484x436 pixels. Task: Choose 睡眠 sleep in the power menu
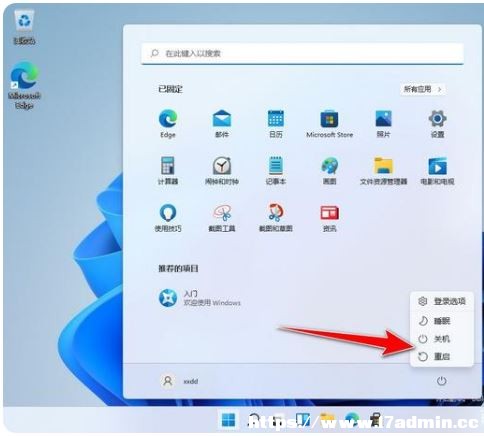coord(442,321)
